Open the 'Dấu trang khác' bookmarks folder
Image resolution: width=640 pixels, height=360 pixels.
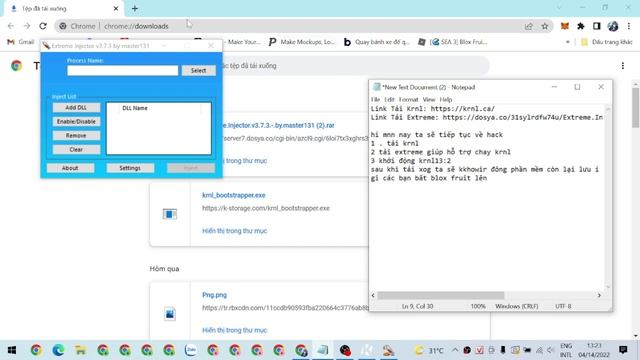coord(607,42)
